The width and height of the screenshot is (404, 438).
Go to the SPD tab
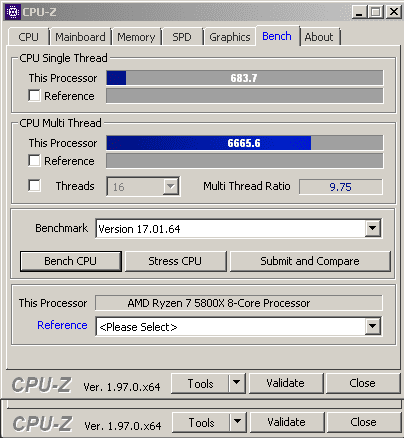(x=182, y=37)
